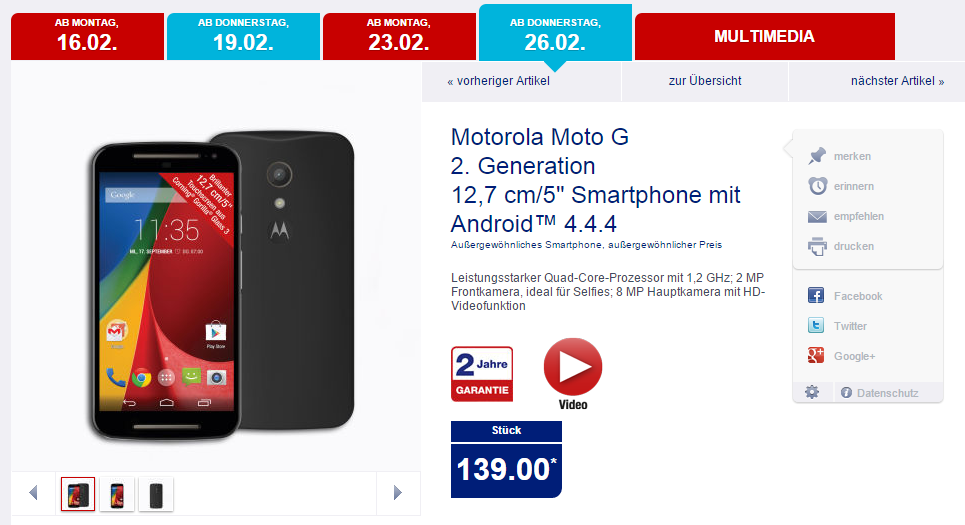Click the empfehlen envelope icon
This screenshot has height=525, width=965.
817,216
